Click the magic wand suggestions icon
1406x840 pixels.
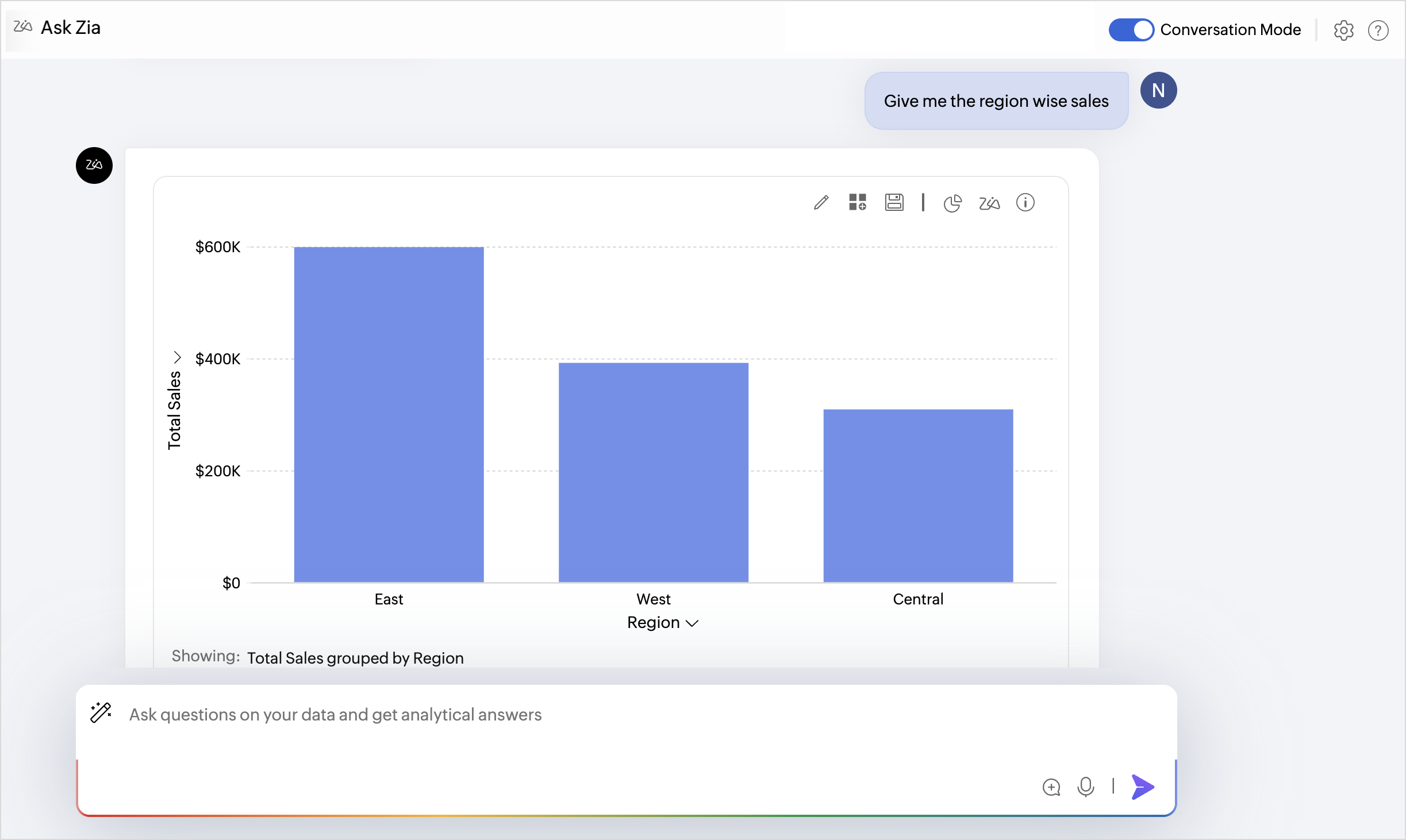pyautogui.click(x=101, y=712)
